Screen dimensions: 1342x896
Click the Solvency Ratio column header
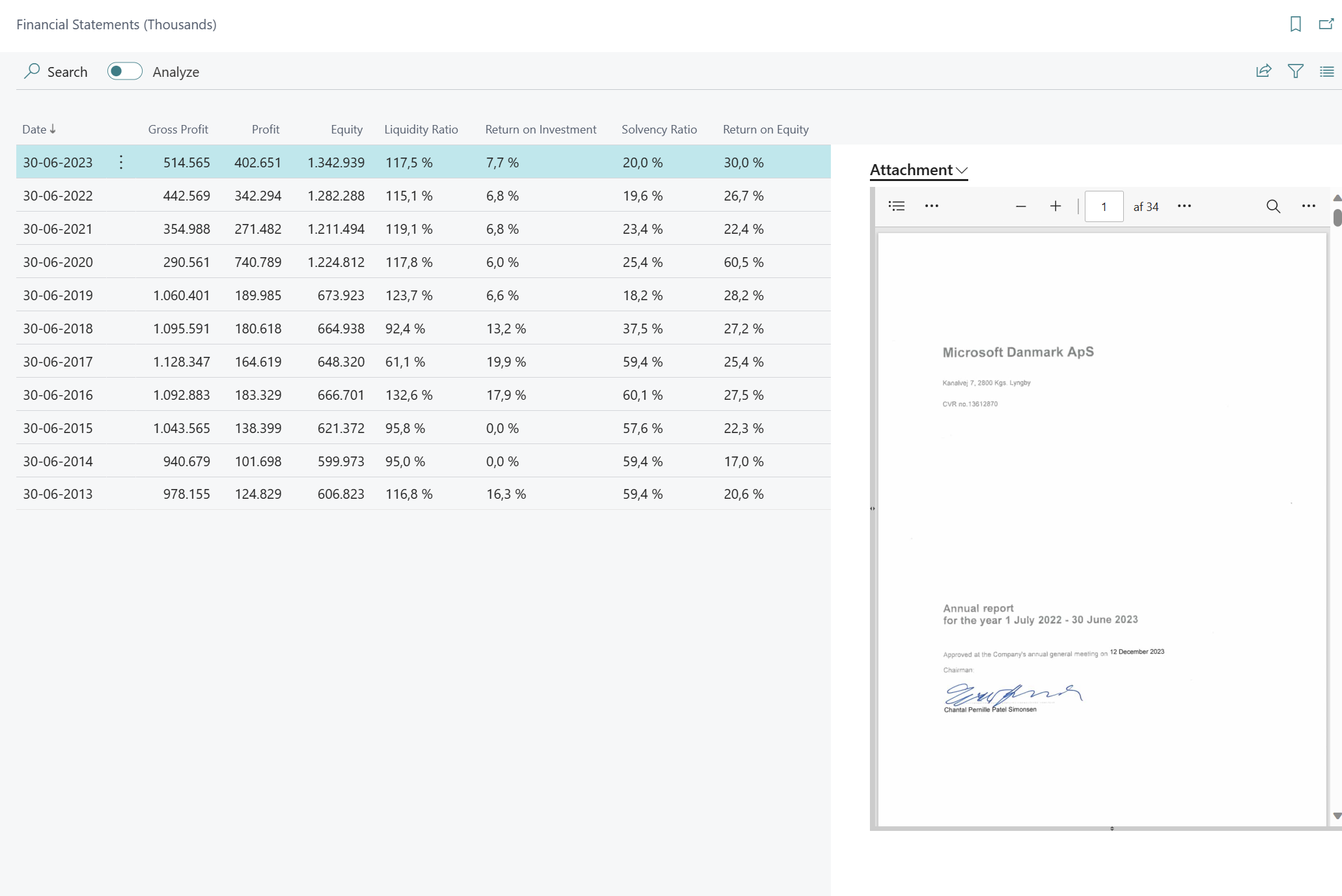click(659, 129)
